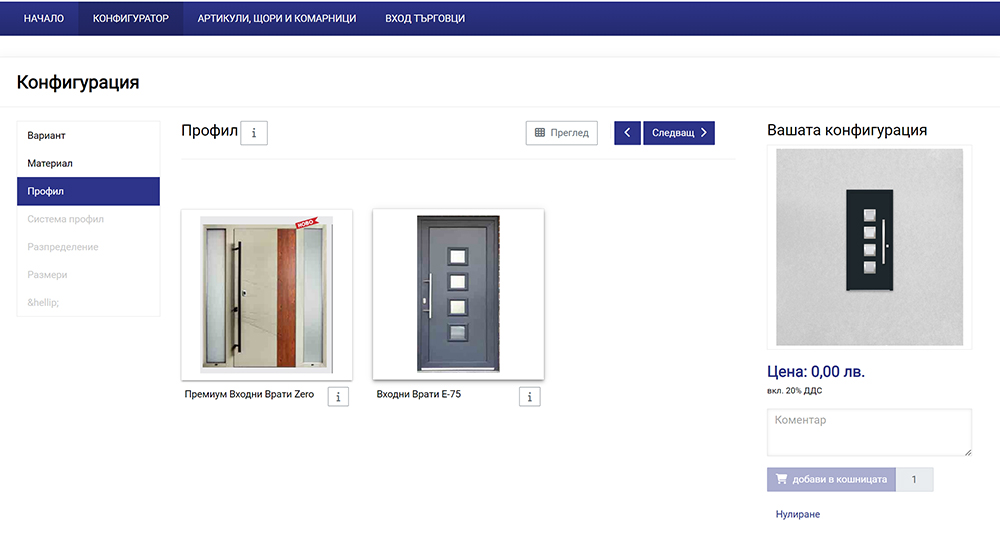Select the КОНФИГУРАТОР menu item
1000x543 pixels.
point(130,18)
